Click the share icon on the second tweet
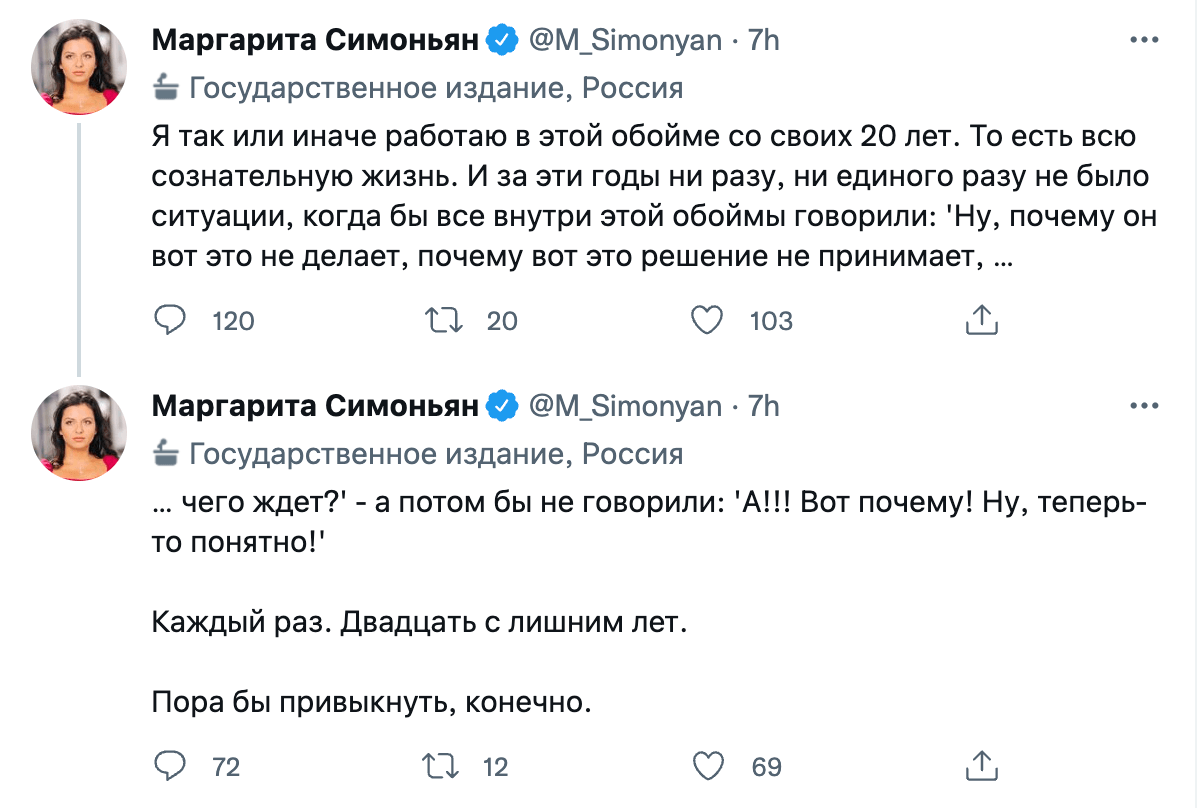 point(982,767)
